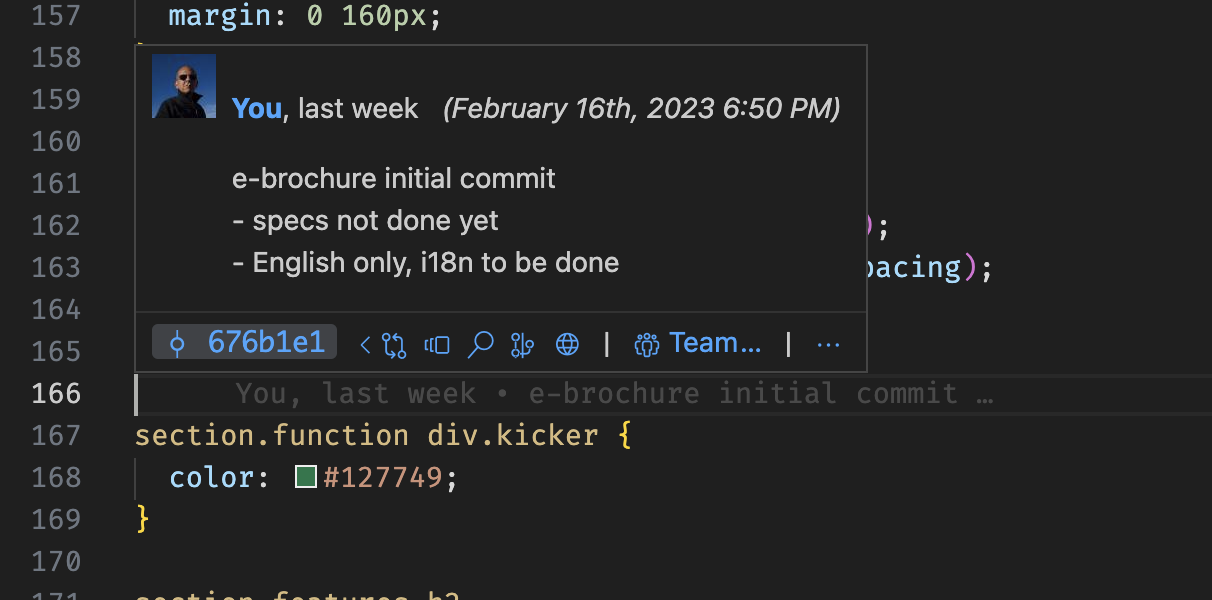
Task: Click the author avatar photo
Action: (183, 87)
